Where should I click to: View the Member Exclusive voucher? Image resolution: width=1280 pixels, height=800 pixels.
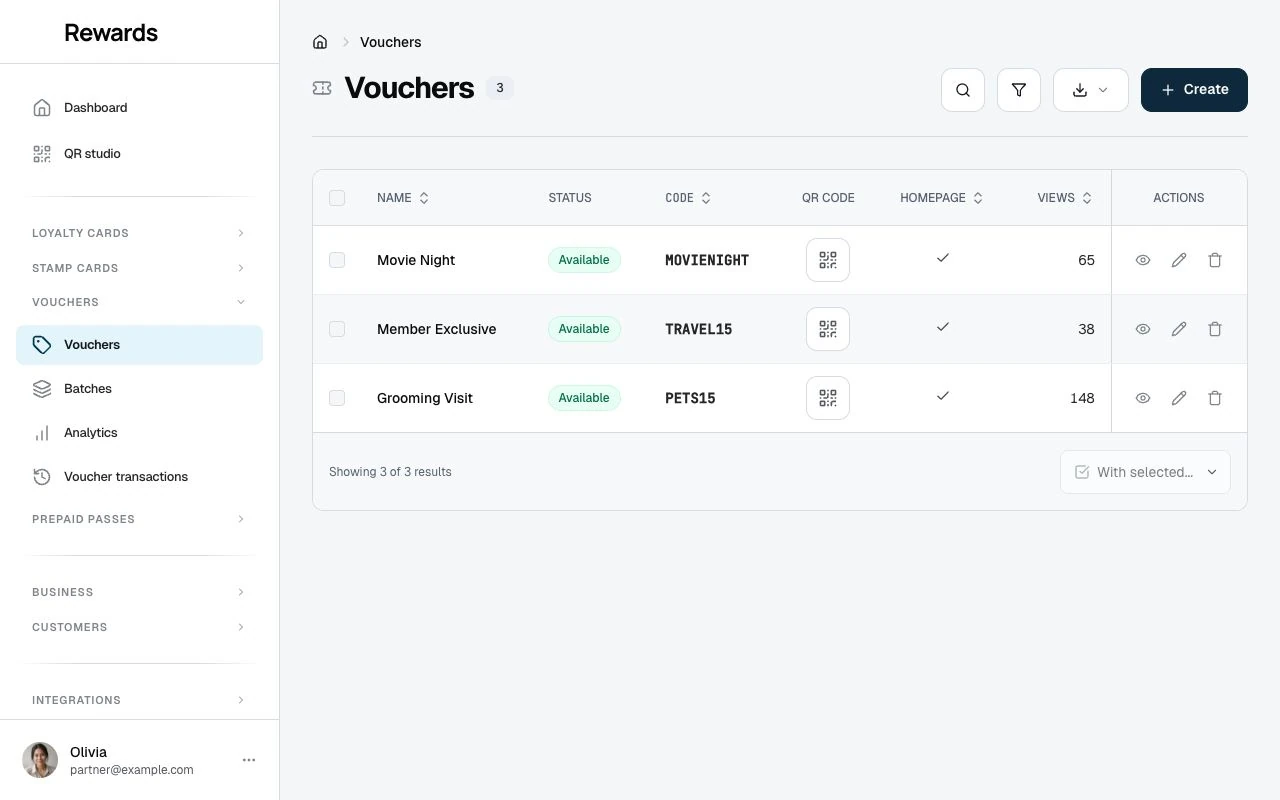(1143, 329)
